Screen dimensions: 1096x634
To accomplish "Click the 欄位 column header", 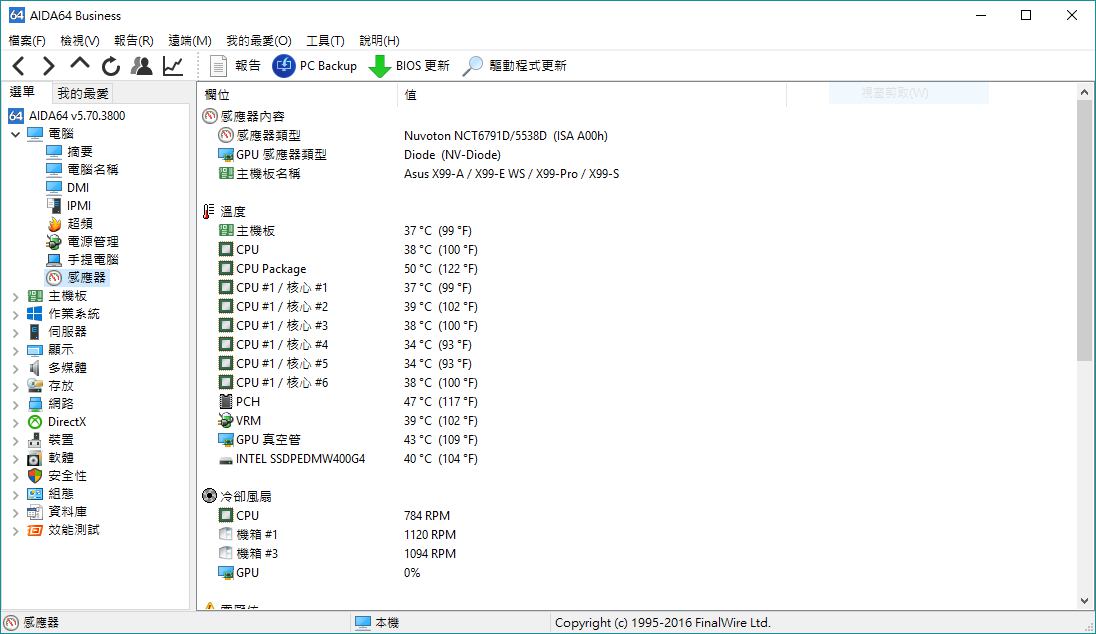I will tap(298, 94).
